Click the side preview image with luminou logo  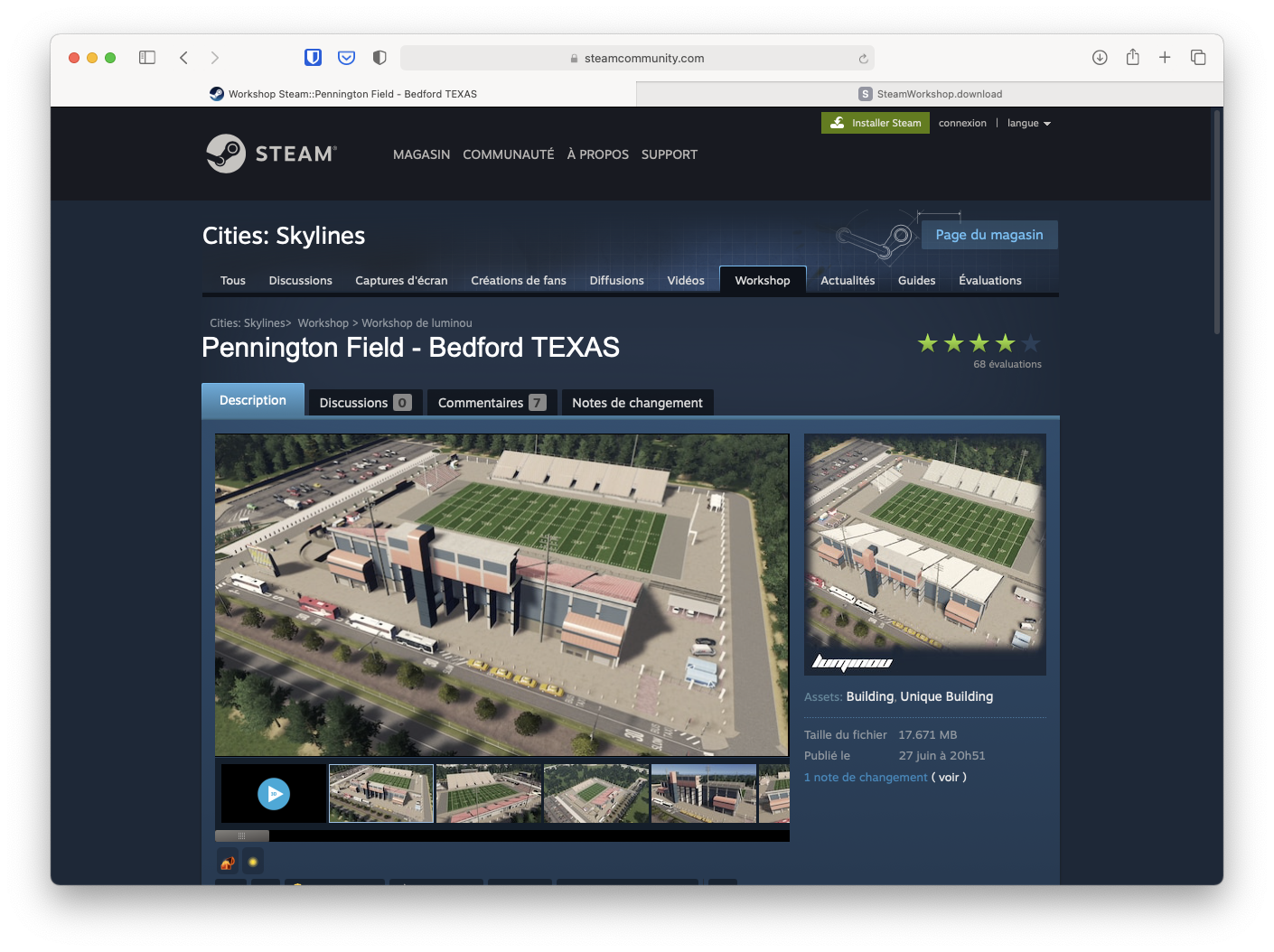(x=925, y=555)
